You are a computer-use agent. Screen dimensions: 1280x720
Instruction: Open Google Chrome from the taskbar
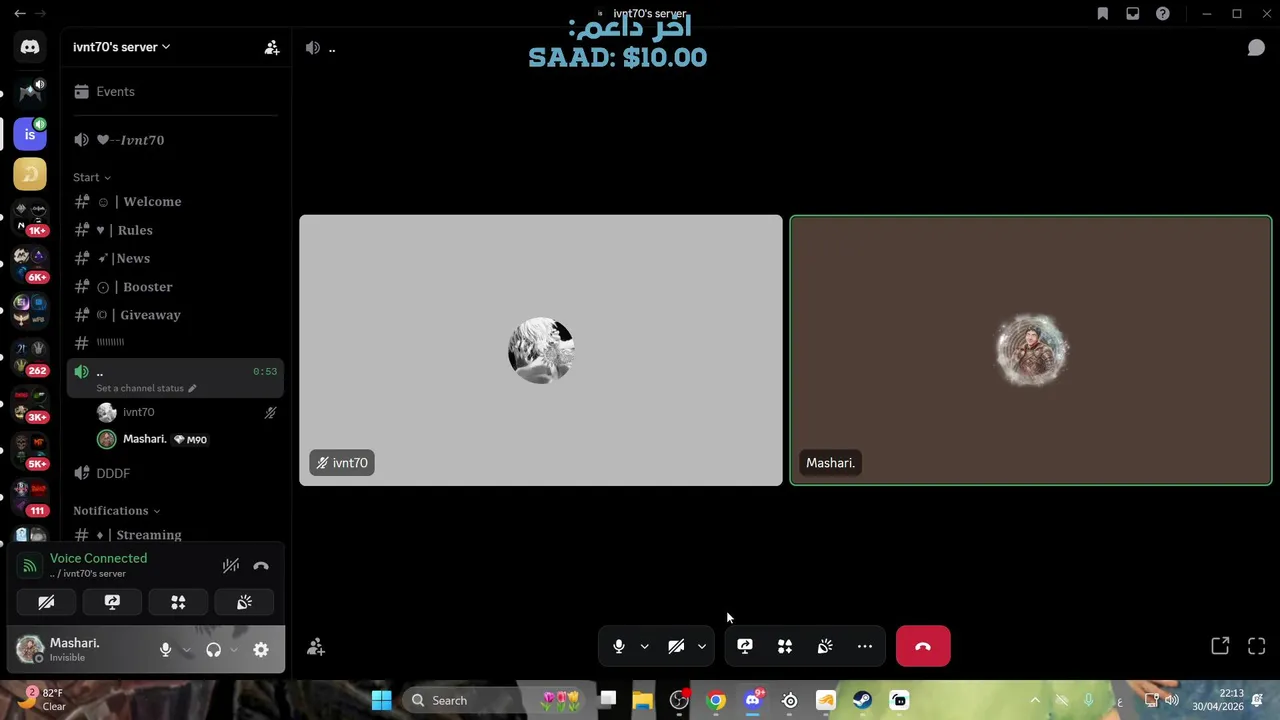coord(716,700)
